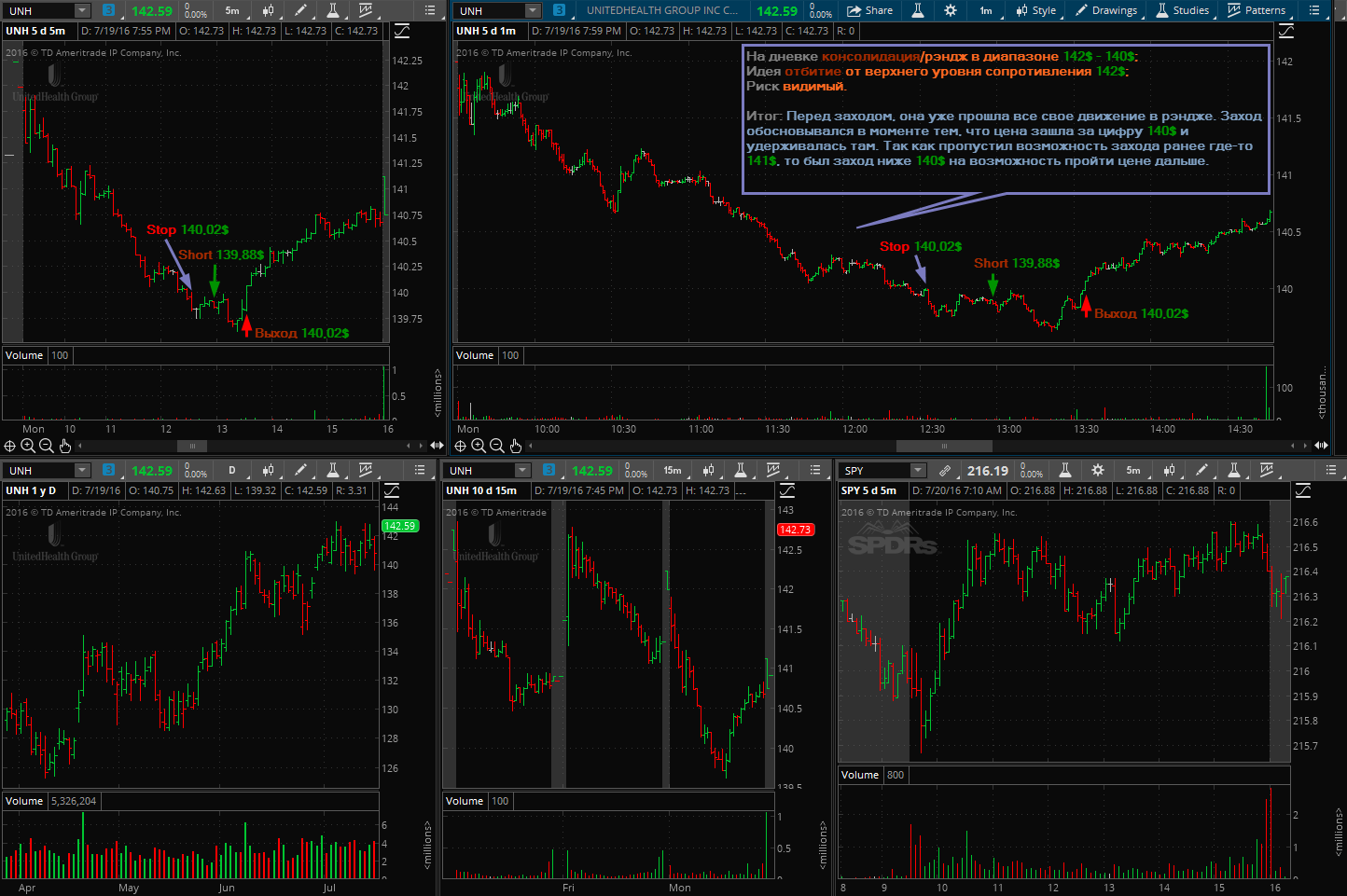Image resolution: width=1347 pixels, height=896 pixels.
Task: Click the Volume label in SPY chart
Action: pos(860,775)
